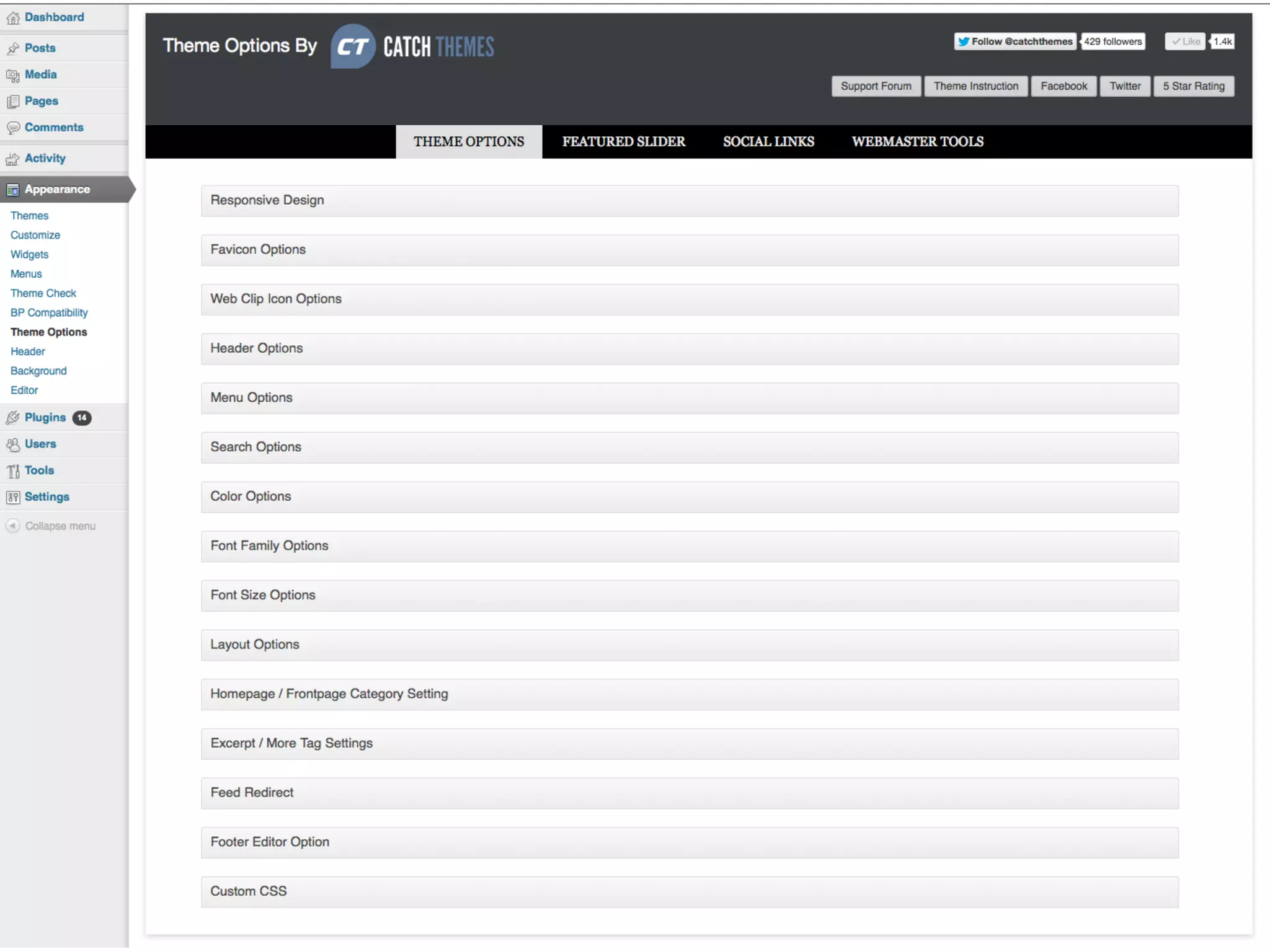
Task: Open the Font Family Options section
Action: click(689, 546)
